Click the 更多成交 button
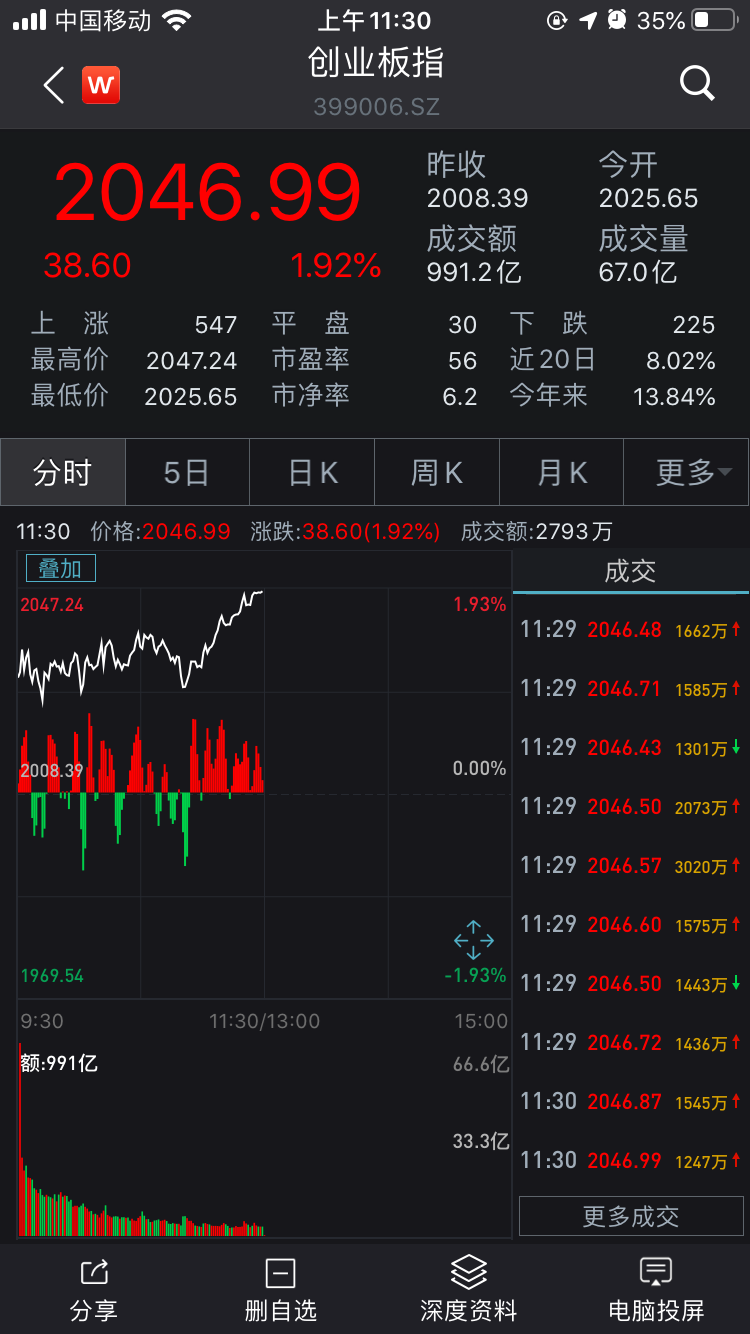The width and height of the screenshot is (750, 1334). (x=631, y=1216)
